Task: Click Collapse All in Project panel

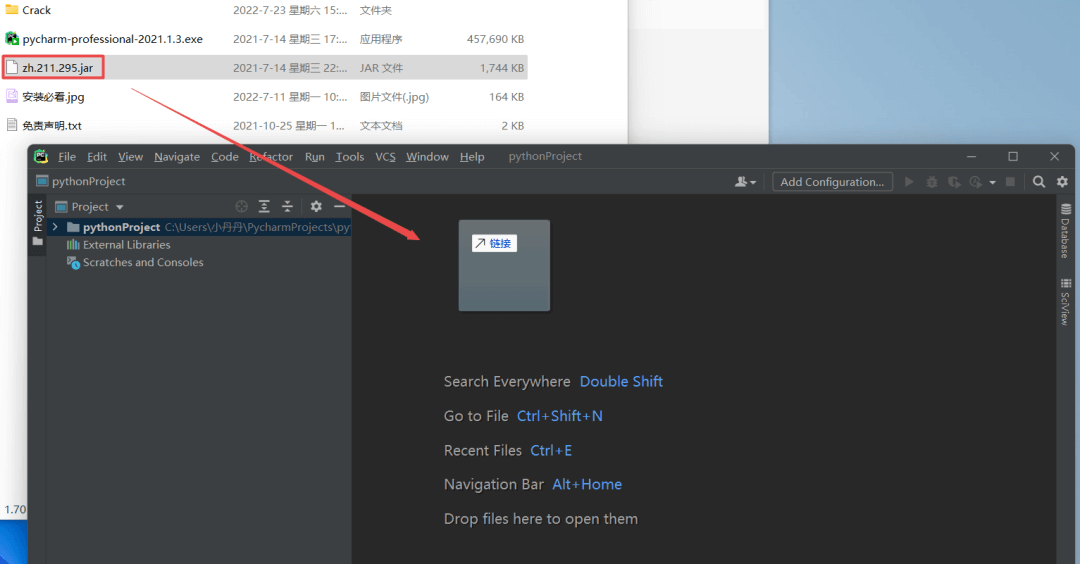Action: (287, 207)
